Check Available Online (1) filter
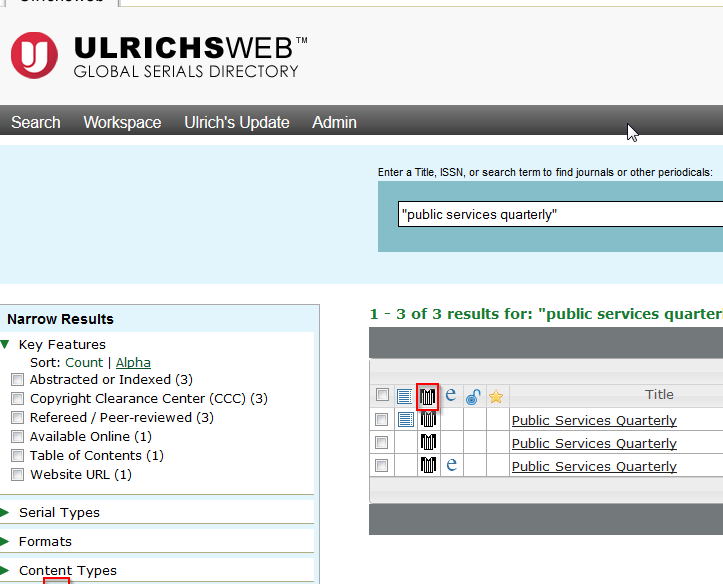 click(x=18, y=437)
